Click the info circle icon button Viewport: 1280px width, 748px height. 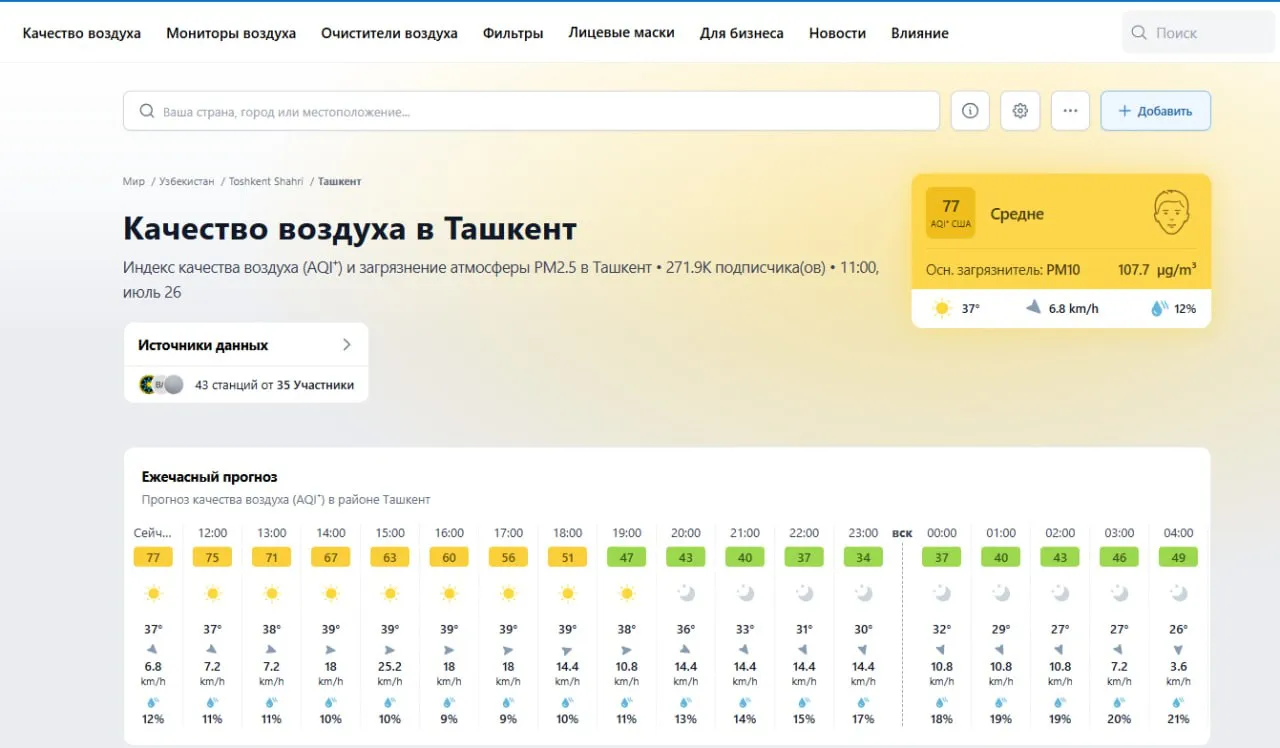[969, 111]
